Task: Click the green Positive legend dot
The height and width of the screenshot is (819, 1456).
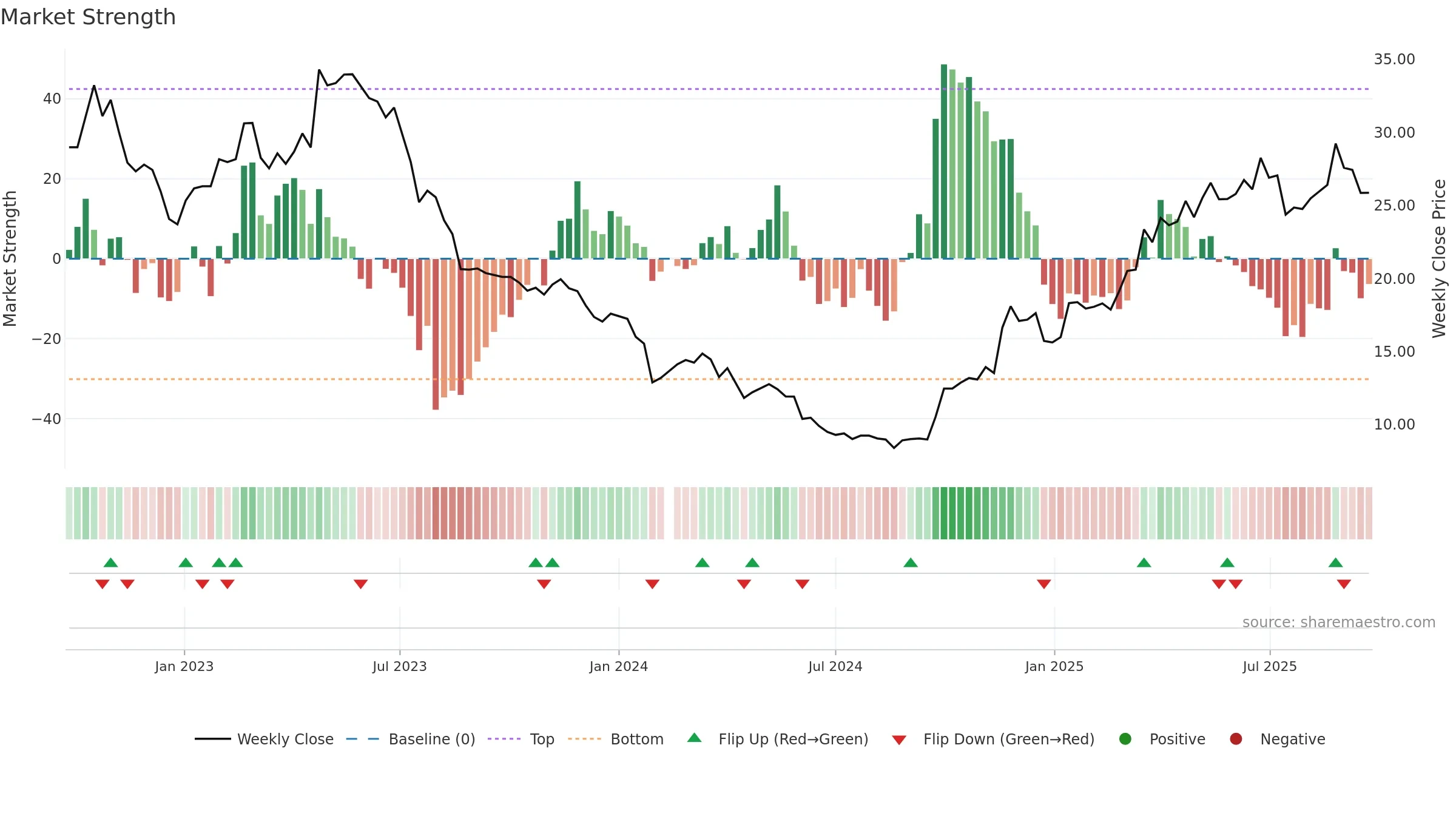Action: [1125, 739]
